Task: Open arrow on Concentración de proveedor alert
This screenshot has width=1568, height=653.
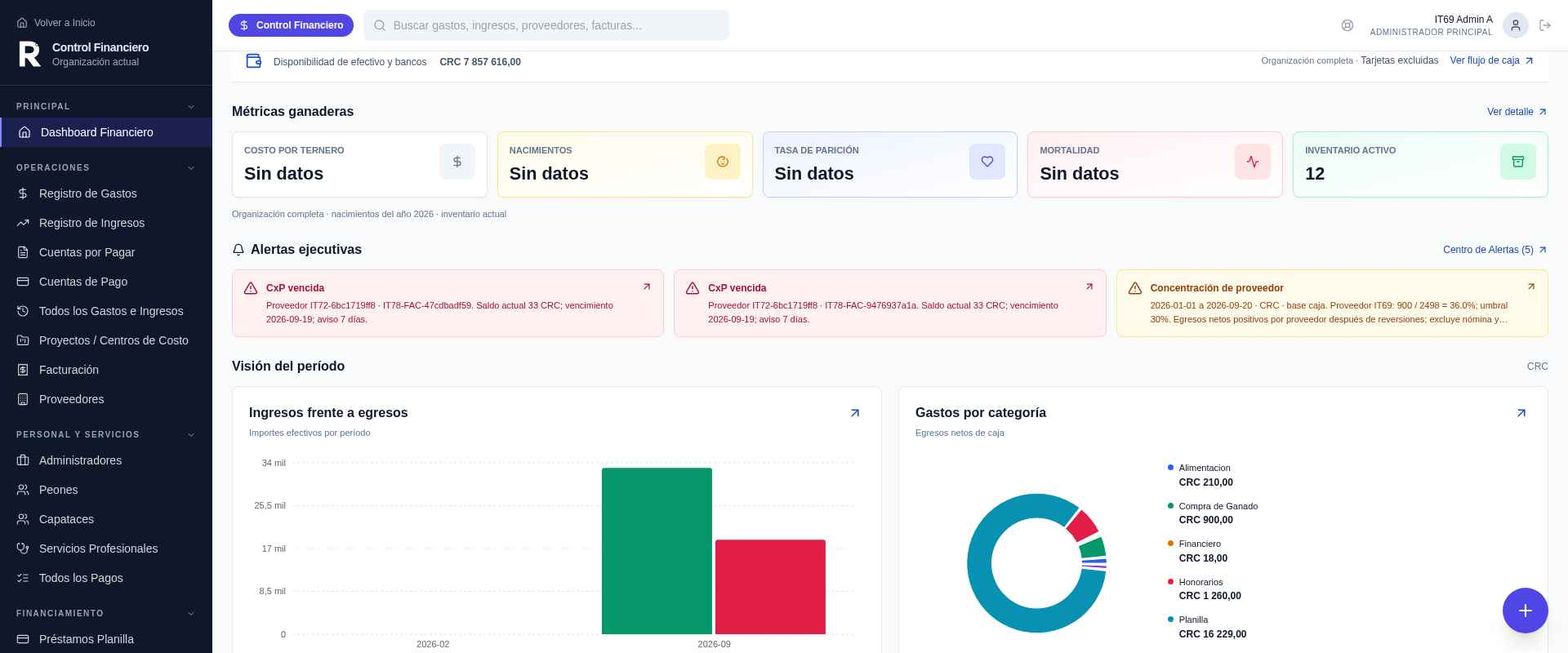Action: (1531, 287)
